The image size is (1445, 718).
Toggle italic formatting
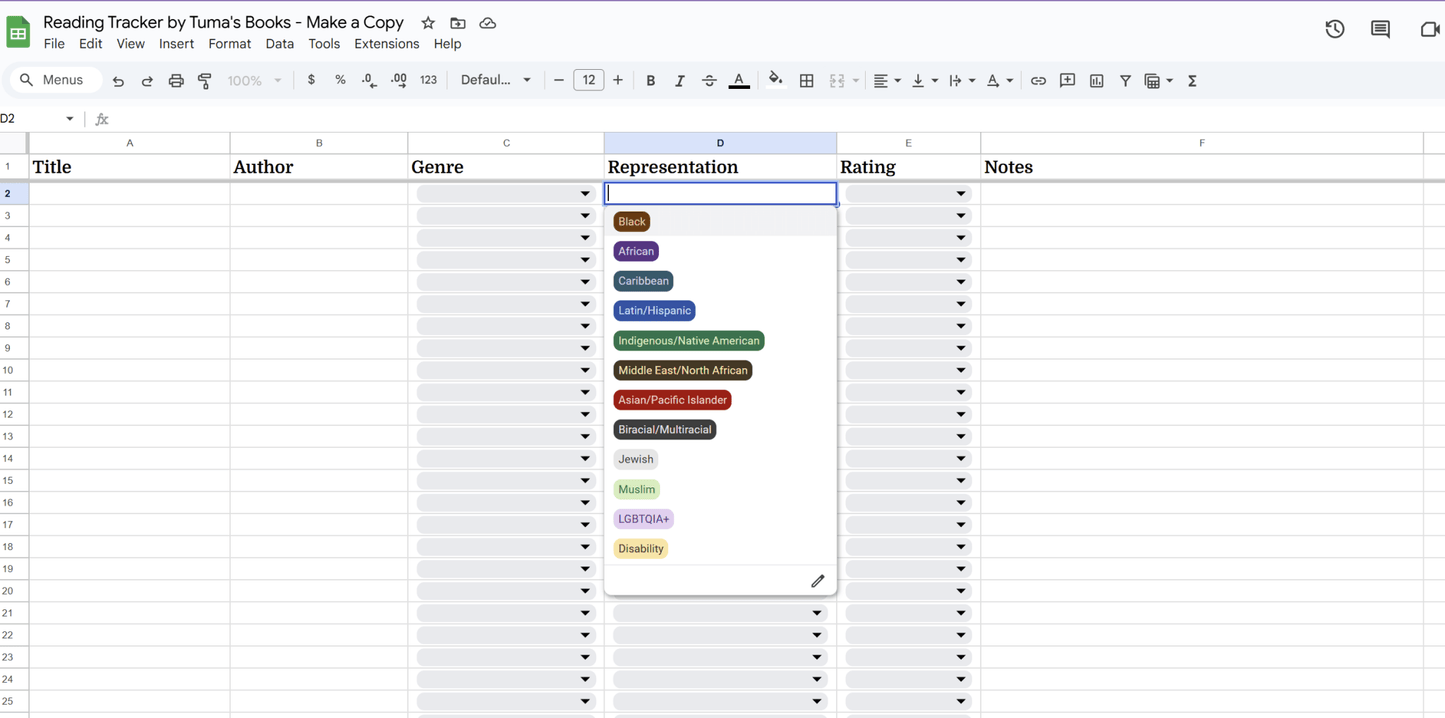click(679, 81)
